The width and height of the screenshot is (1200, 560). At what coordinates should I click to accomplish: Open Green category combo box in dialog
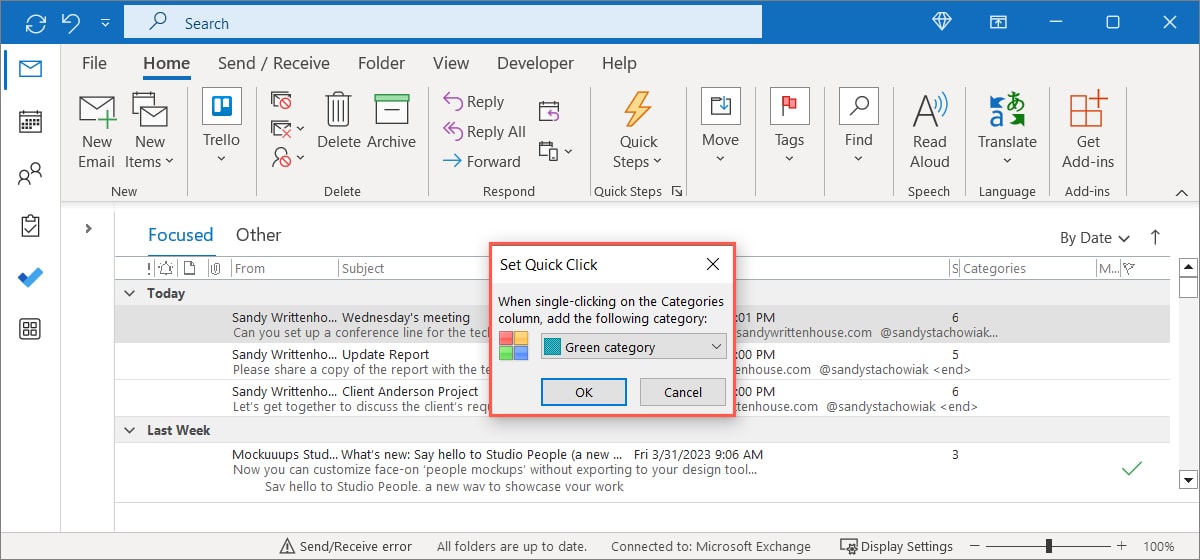[633, 347]
